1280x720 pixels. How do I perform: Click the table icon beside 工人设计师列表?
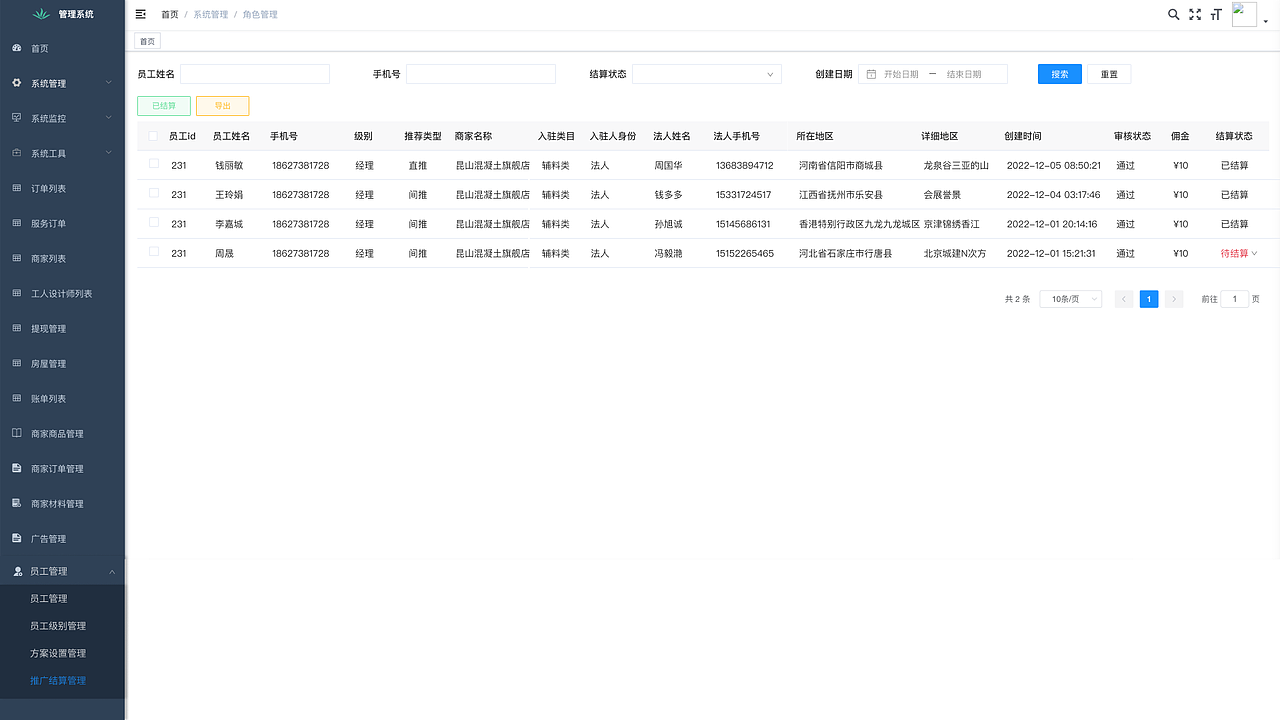[x=16, y=293]
